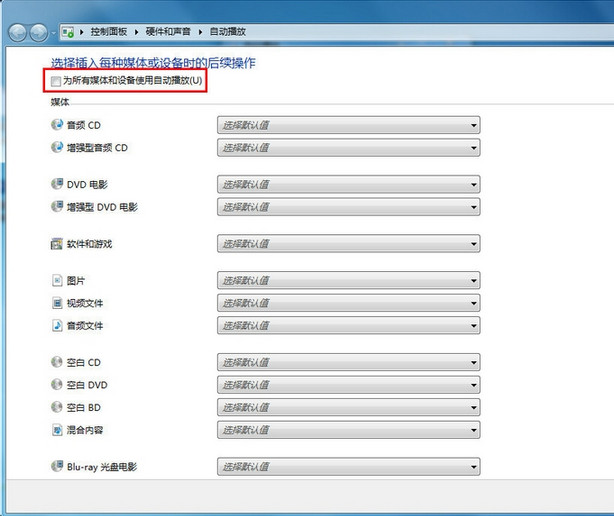
Task: Click the 图片 label text
Action: (x=76, y=281)
